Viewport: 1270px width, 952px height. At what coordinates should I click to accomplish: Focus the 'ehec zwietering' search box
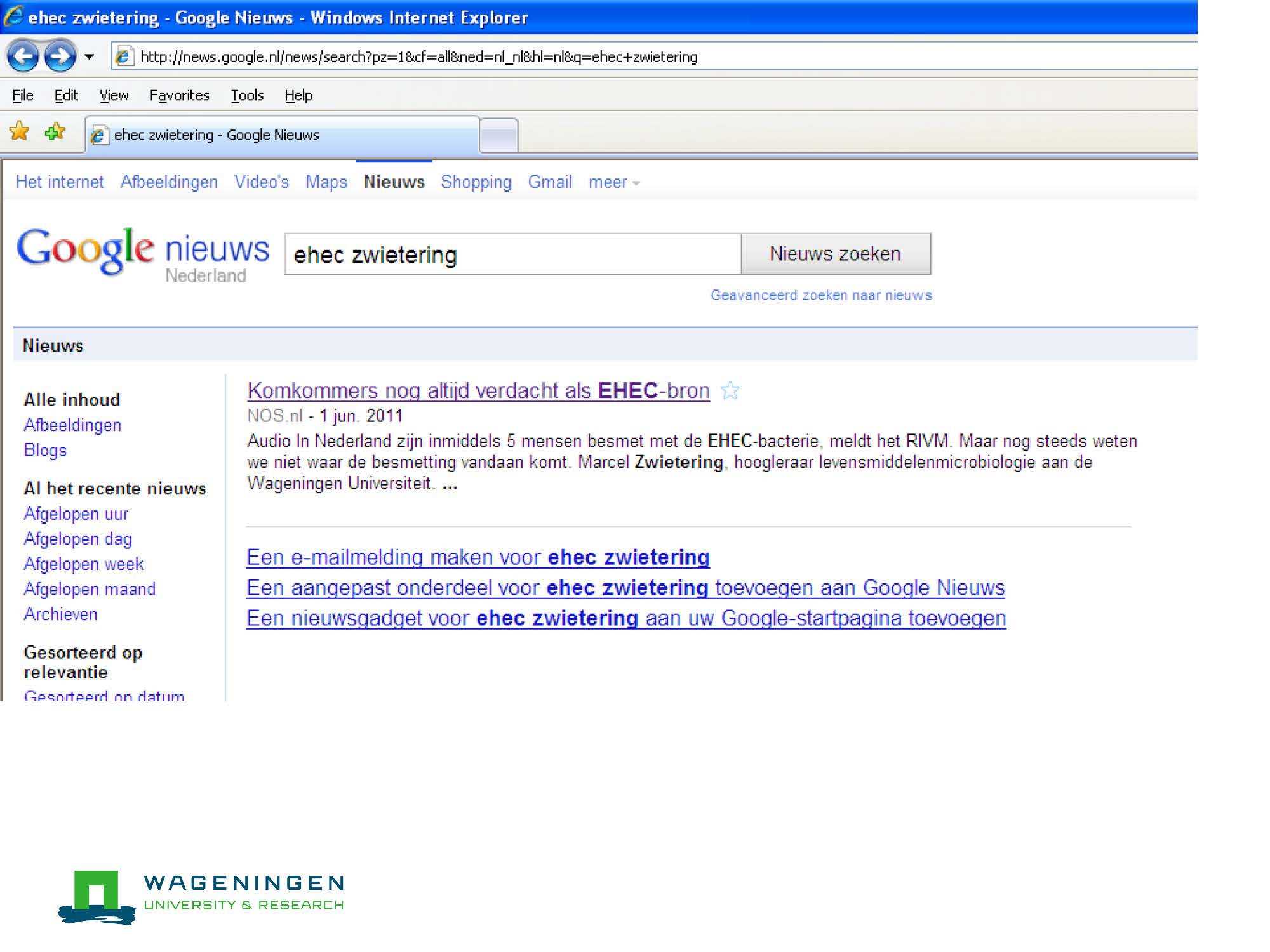[513, 255]
